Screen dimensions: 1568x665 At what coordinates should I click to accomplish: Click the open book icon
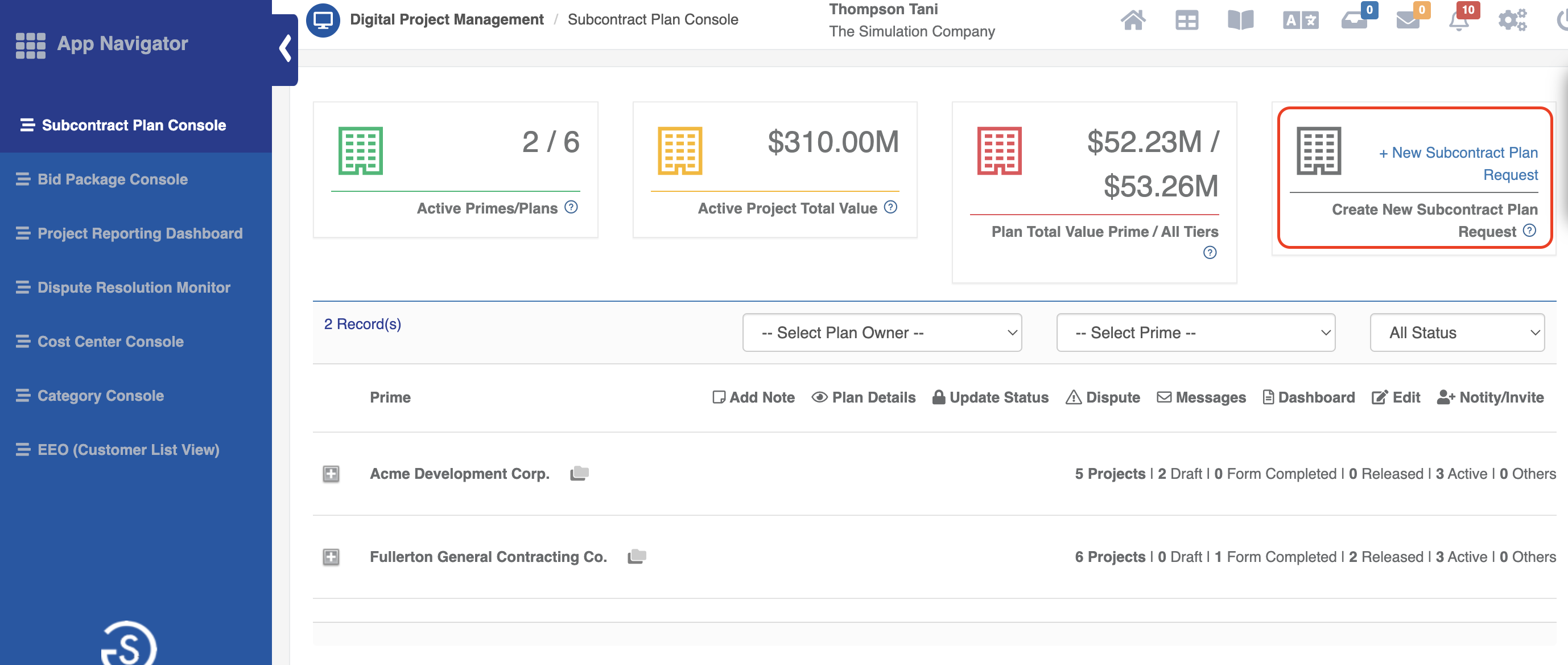pos(1240,20)
